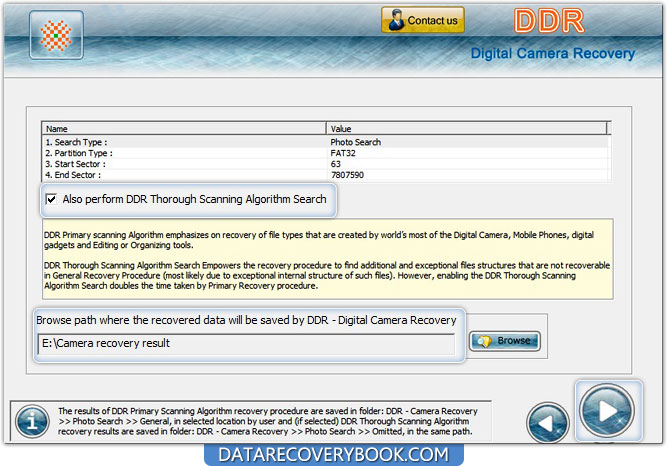This screenshot has height=466, width=667.
Task: Select the '2. Partition Type :' row
Action: 326,153
